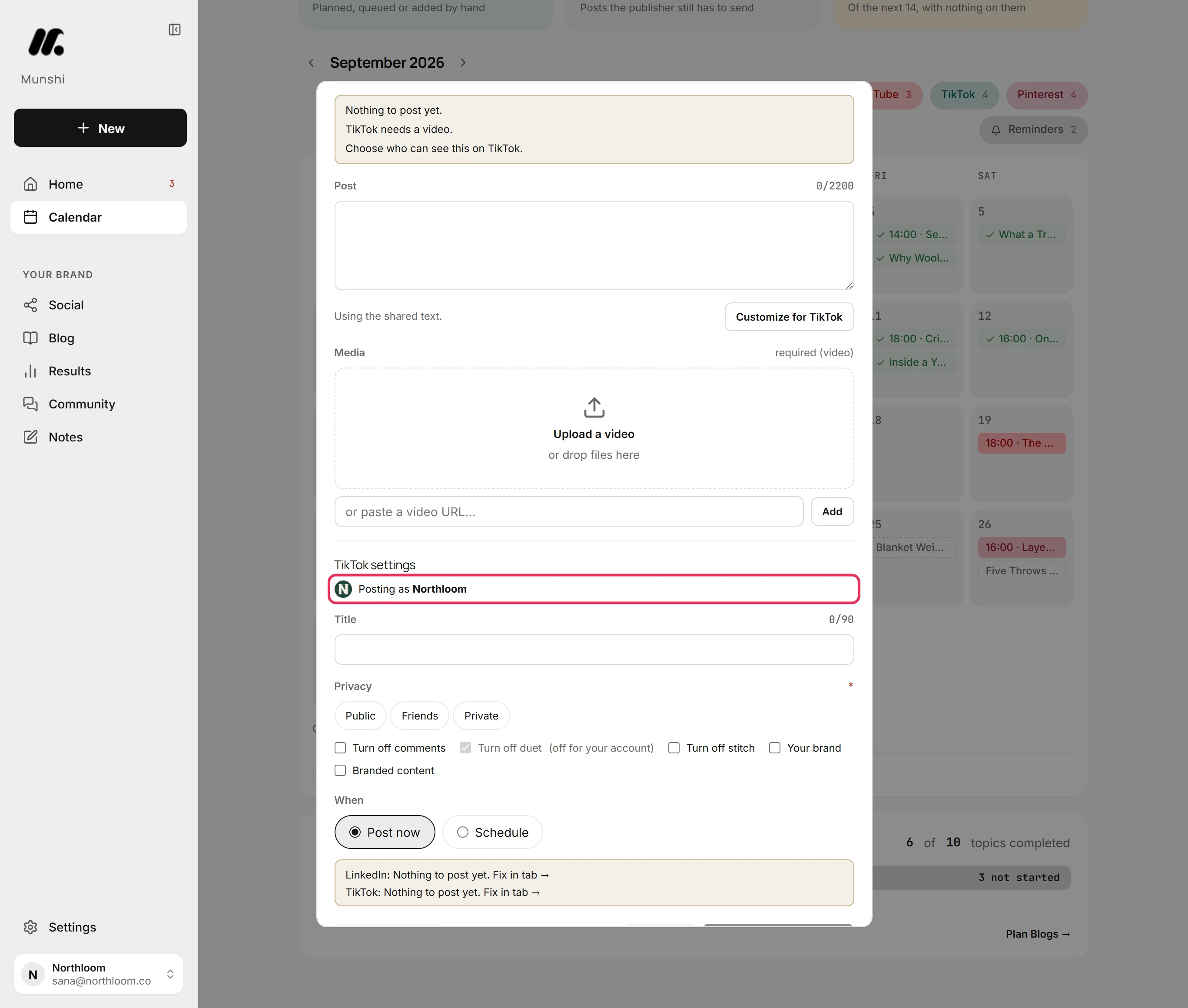Click the Reminders bell icon

996,130
